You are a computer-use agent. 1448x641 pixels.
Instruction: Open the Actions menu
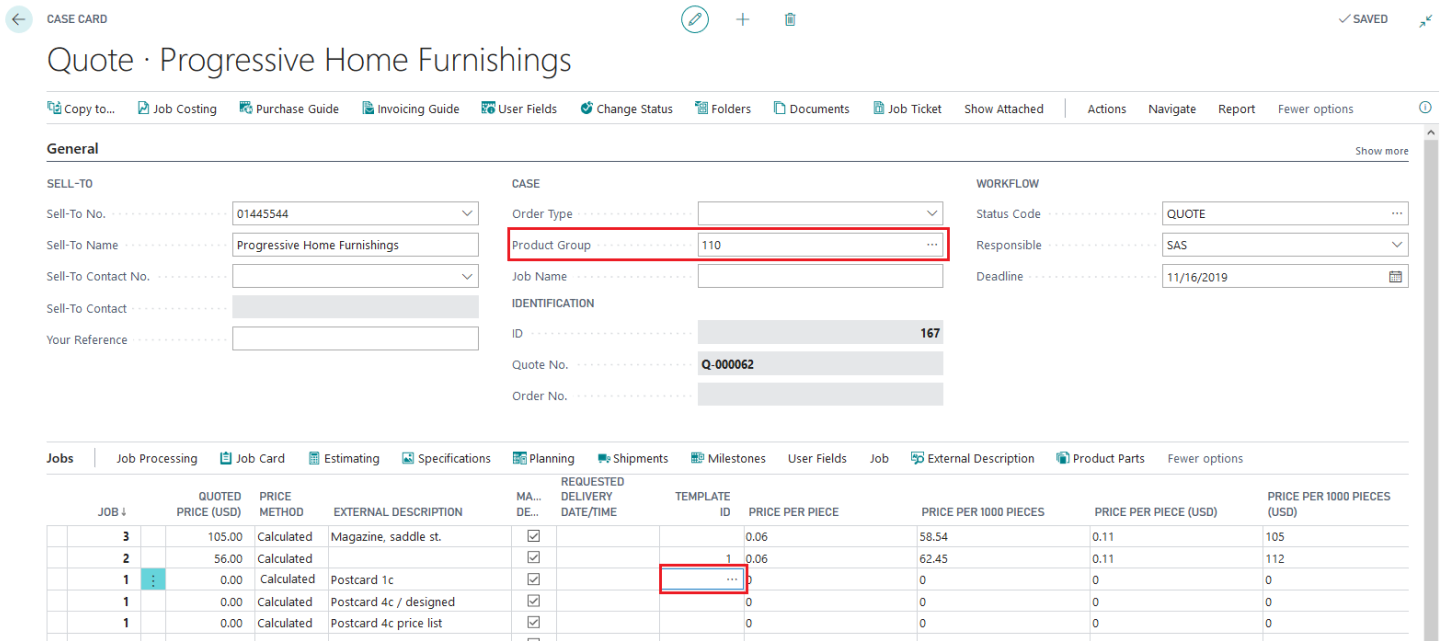[1107, 109]
